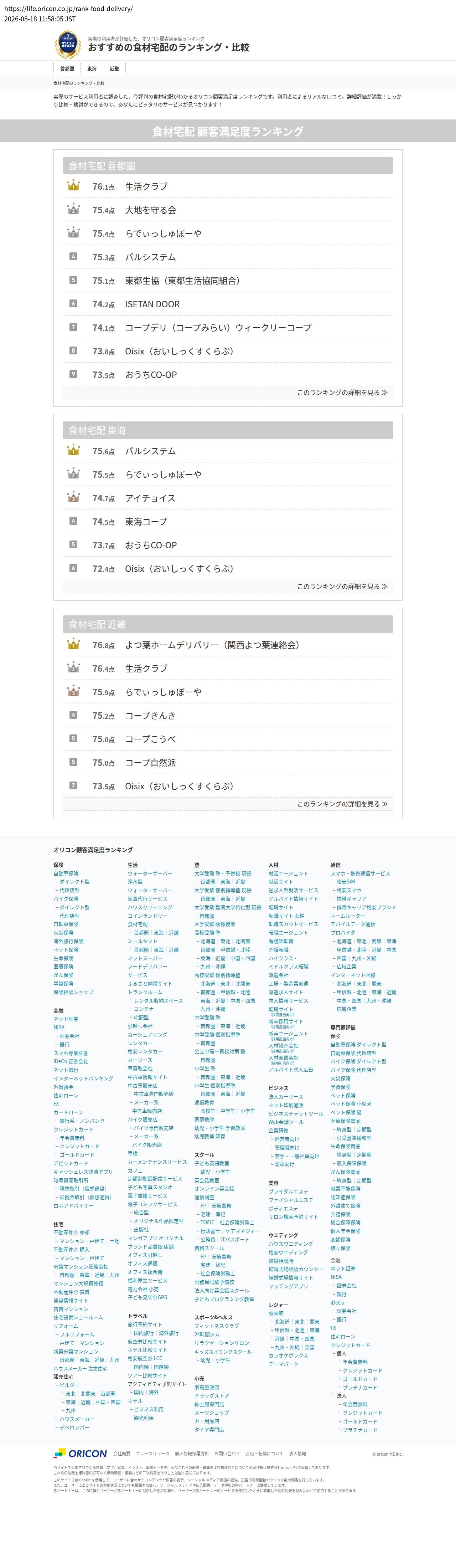Select the 近畿 tab in the top navigation

[x=114, y=69]
